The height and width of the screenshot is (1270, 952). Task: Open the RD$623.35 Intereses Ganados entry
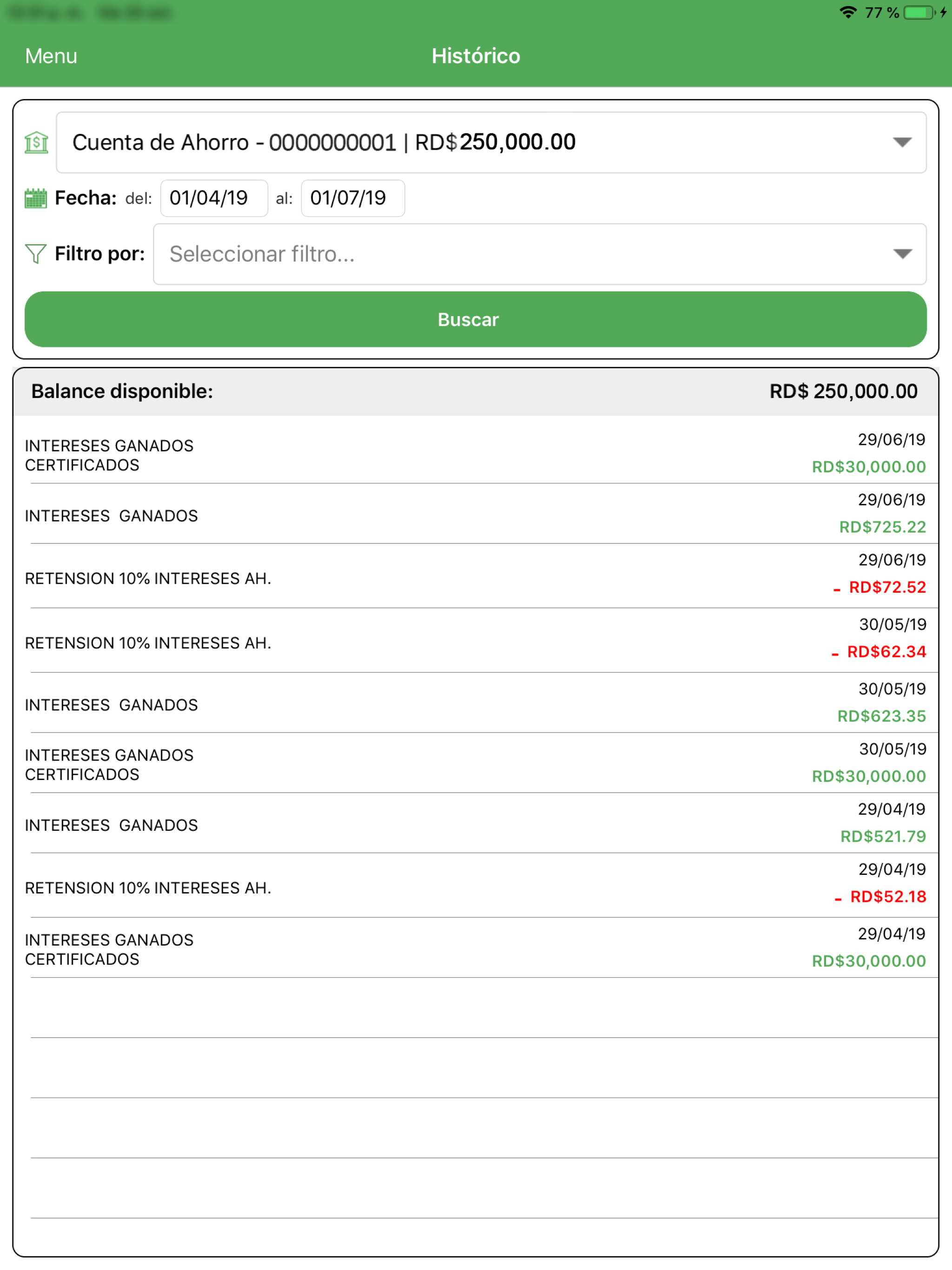476,703
